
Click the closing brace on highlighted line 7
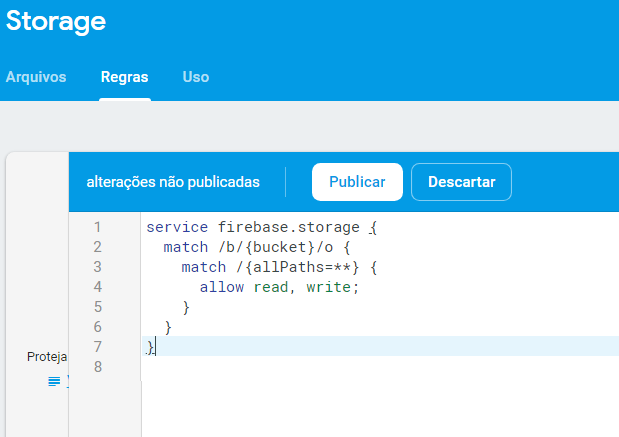(x=150, y=347)
